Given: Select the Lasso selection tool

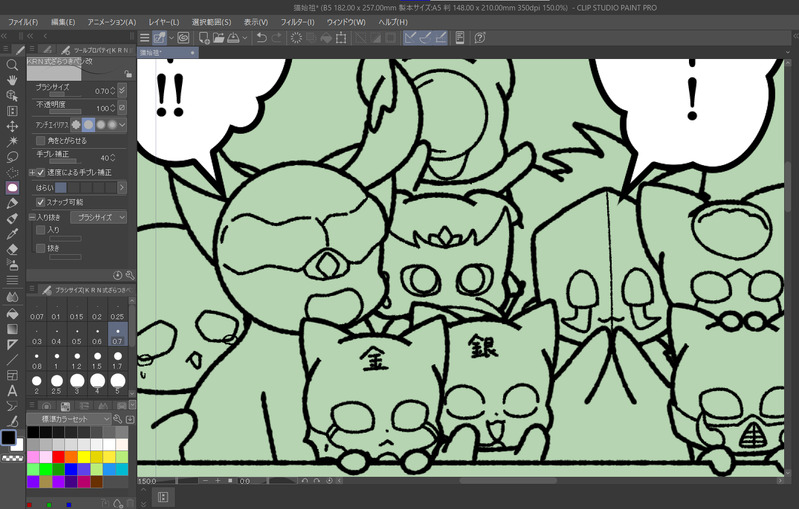Looking at the screenshot, I should (12, 157).
